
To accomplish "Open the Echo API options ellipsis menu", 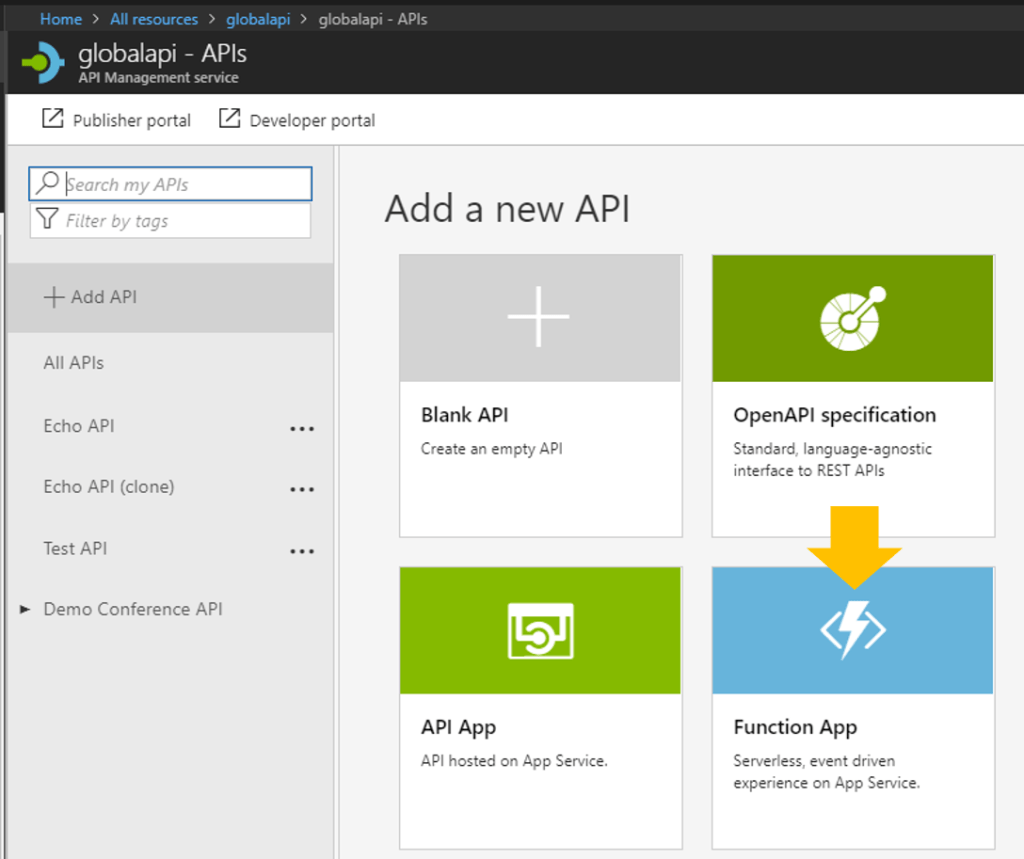I will [303, 427].
